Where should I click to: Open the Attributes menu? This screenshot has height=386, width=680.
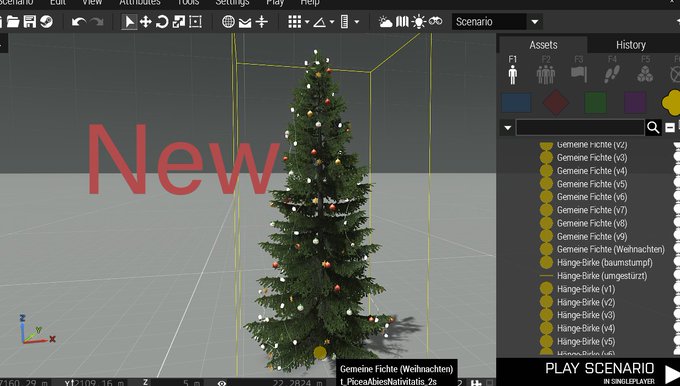(140, 3)
